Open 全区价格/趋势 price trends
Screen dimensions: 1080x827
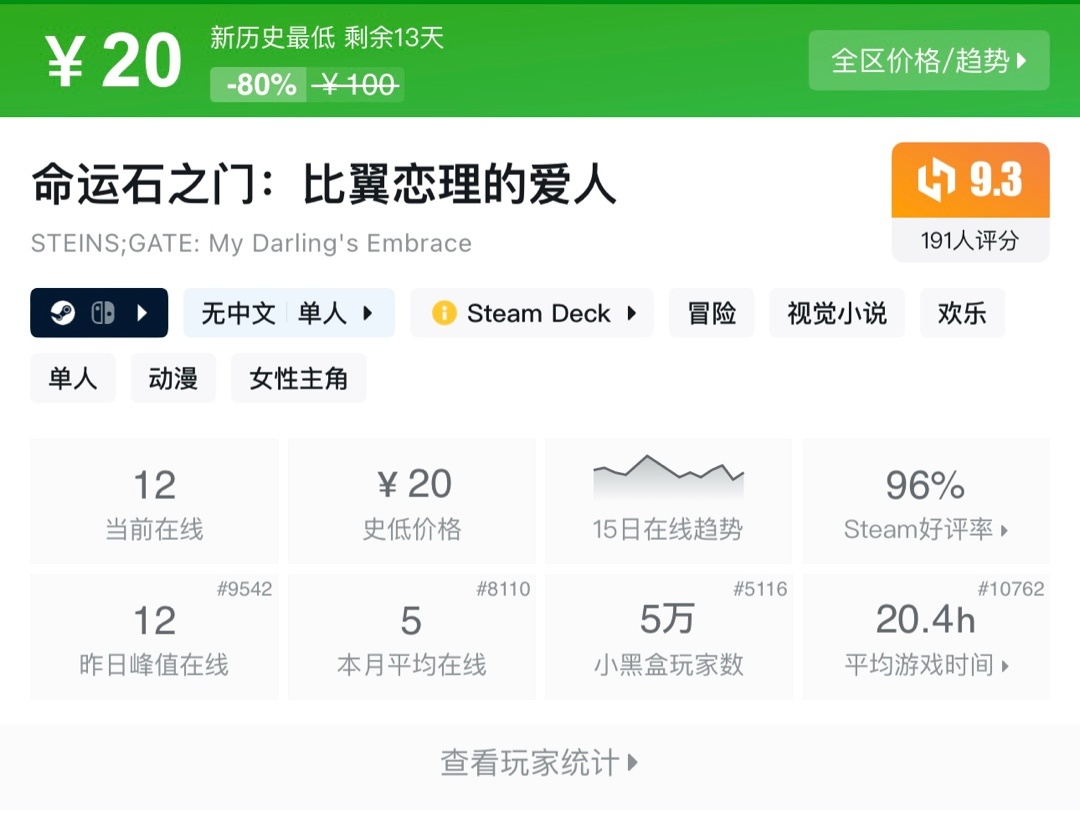(x=928, y=61)
